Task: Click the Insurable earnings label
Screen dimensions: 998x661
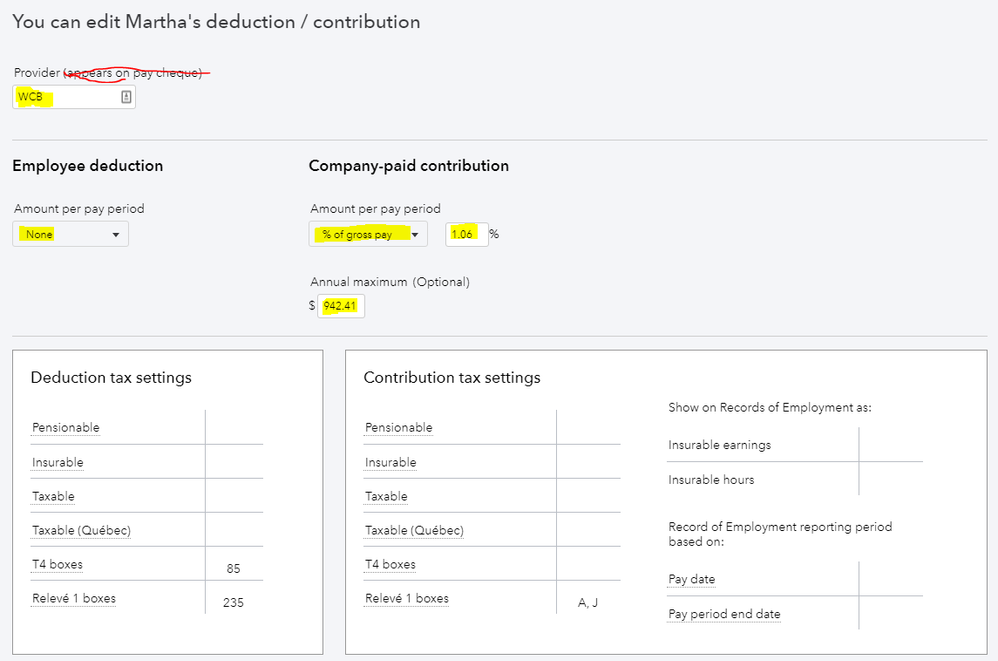Action: 720,445
